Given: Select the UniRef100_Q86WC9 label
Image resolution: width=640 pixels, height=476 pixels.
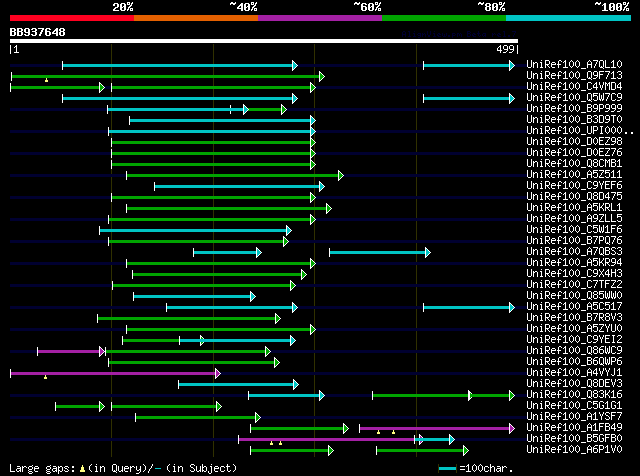Looking at the screenshot, I should pos(574,351).
